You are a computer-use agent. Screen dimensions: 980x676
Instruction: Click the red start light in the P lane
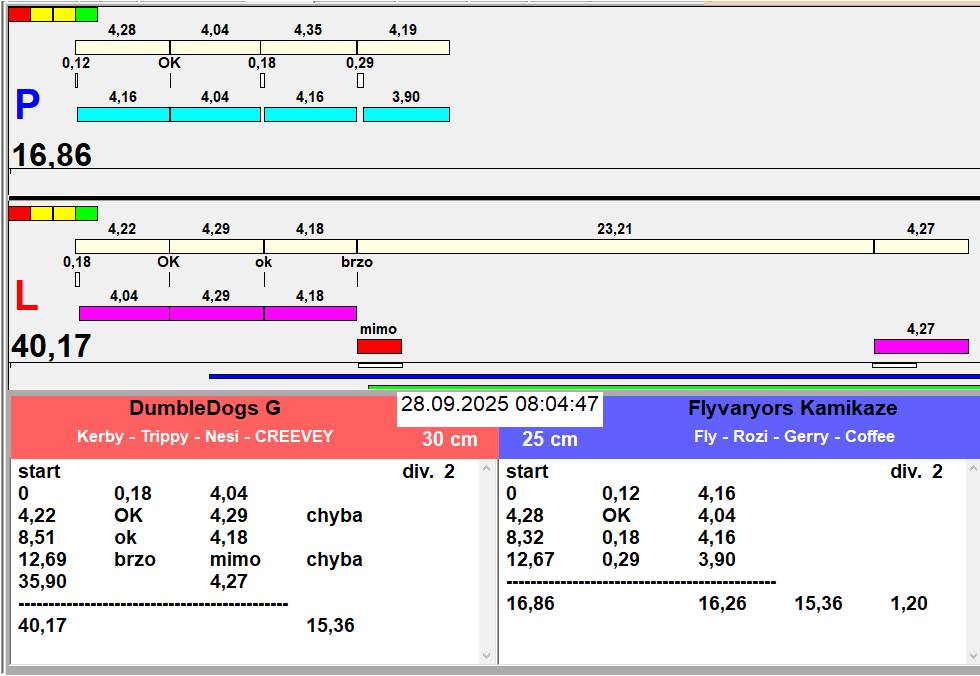(x=19, y=14)
